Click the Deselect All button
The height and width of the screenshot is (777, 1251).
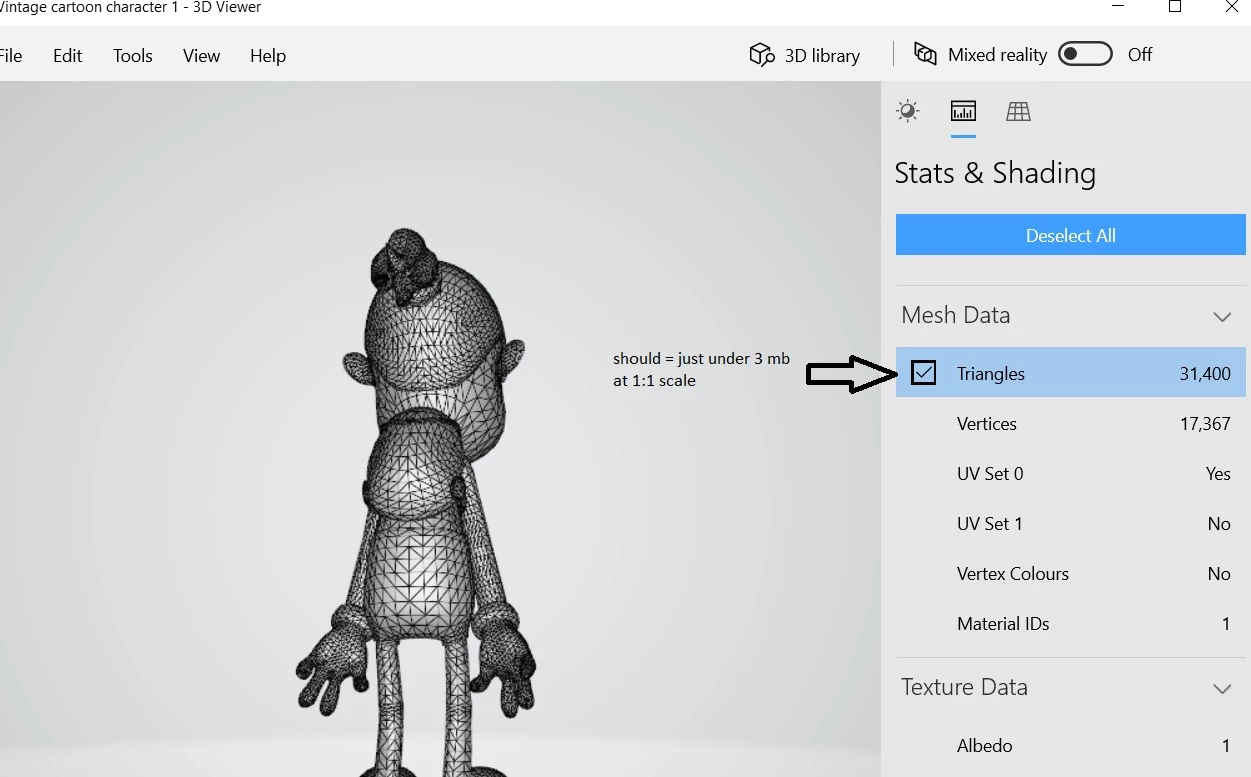[1070, 235]
